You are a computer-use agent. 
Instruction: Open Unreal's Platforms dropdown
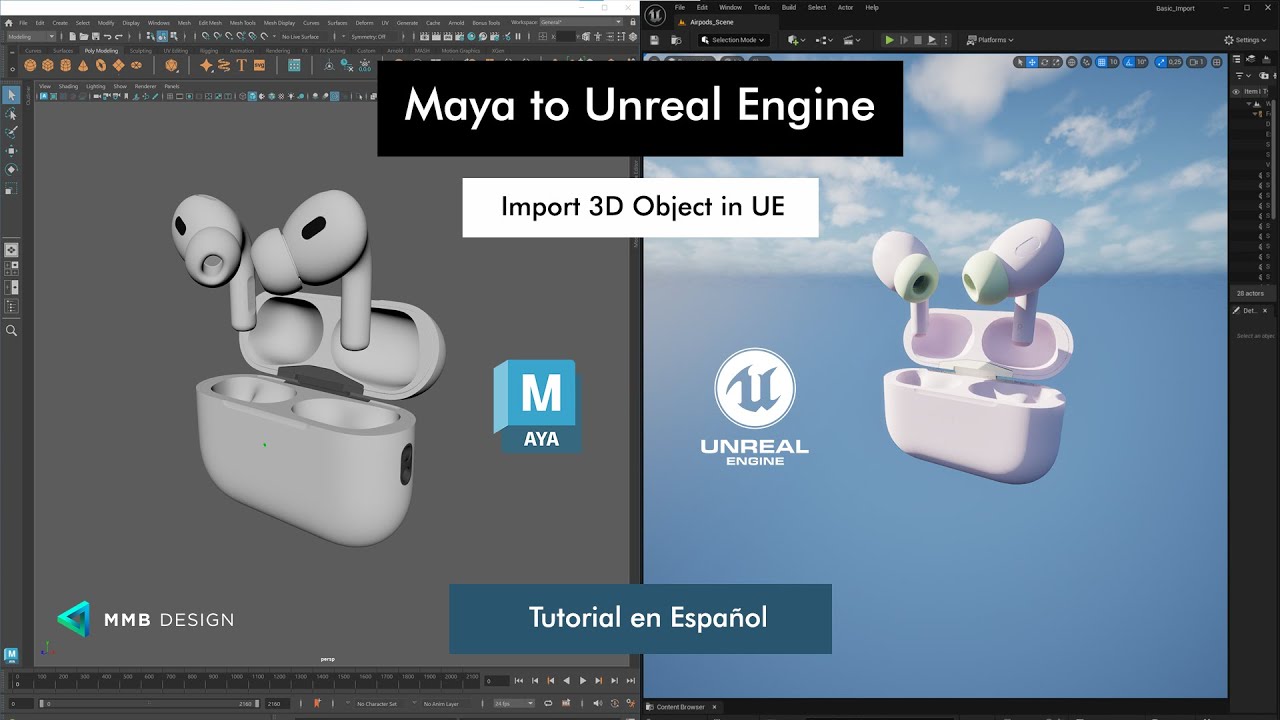[x=990, y=40]
